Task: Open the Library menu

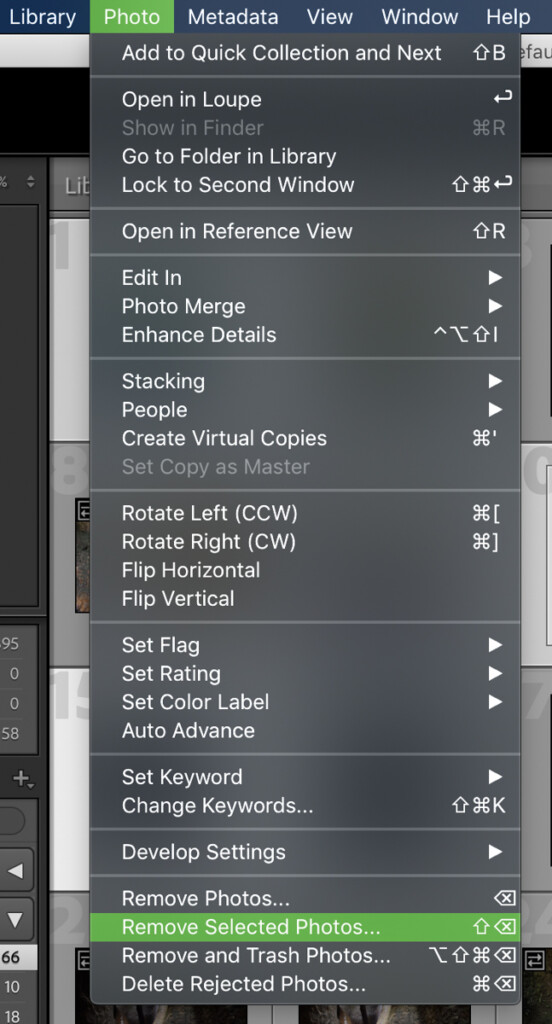Action: (42, 16)
